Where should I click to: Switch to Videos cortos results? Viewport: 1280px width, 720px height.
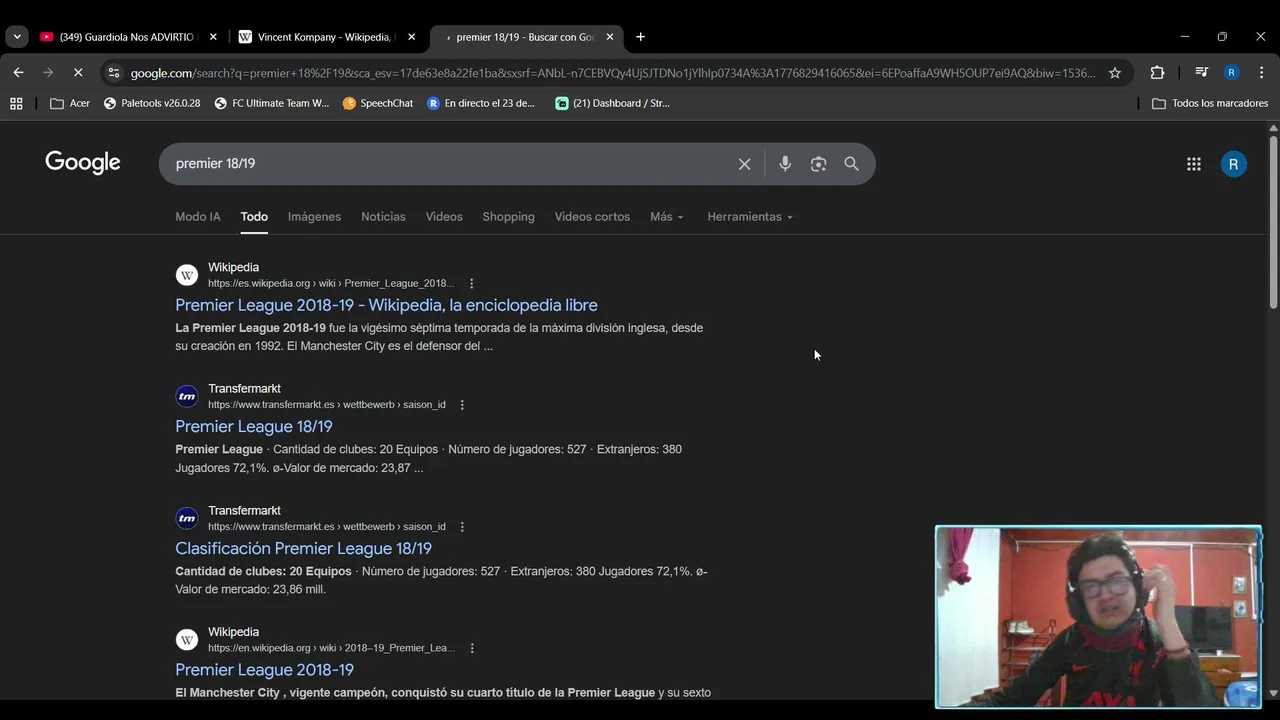click(x=592, y=217)
